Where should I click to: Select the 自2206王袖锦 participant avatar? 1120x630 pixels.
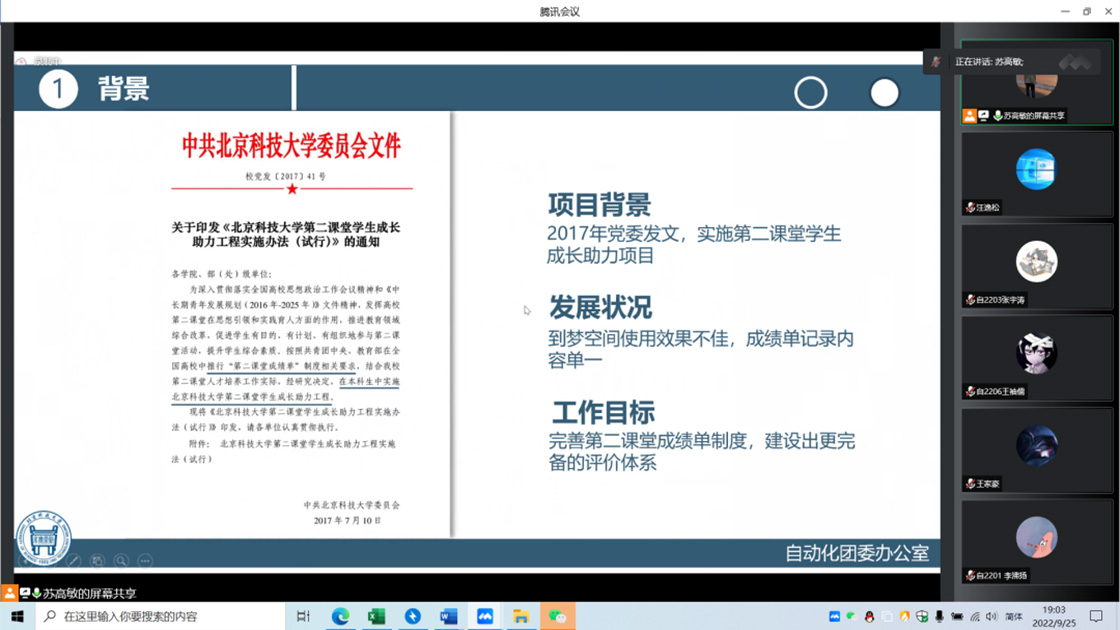(x=1036, y=353)
